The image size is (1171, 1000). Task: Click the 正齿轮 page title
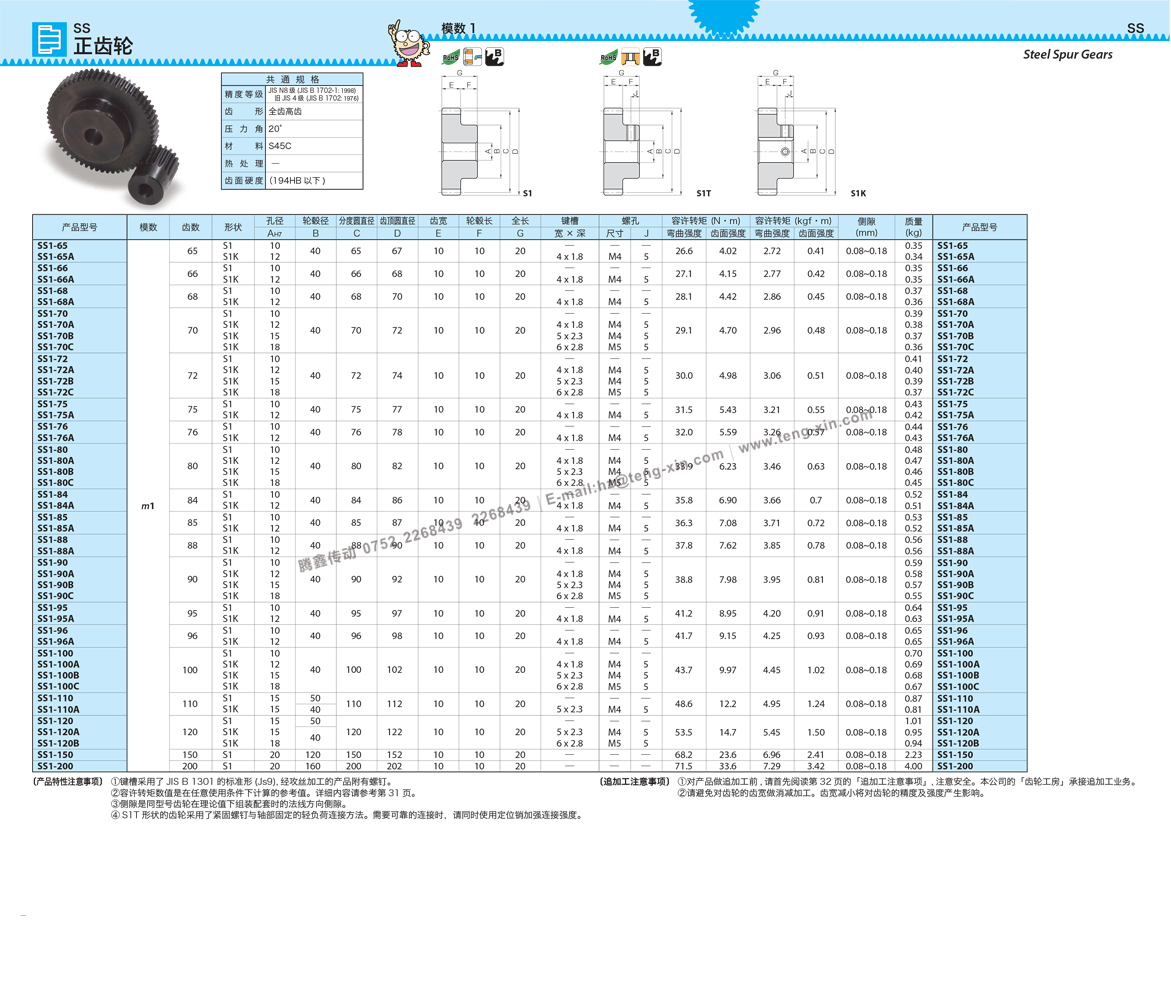tap(103, 46)
